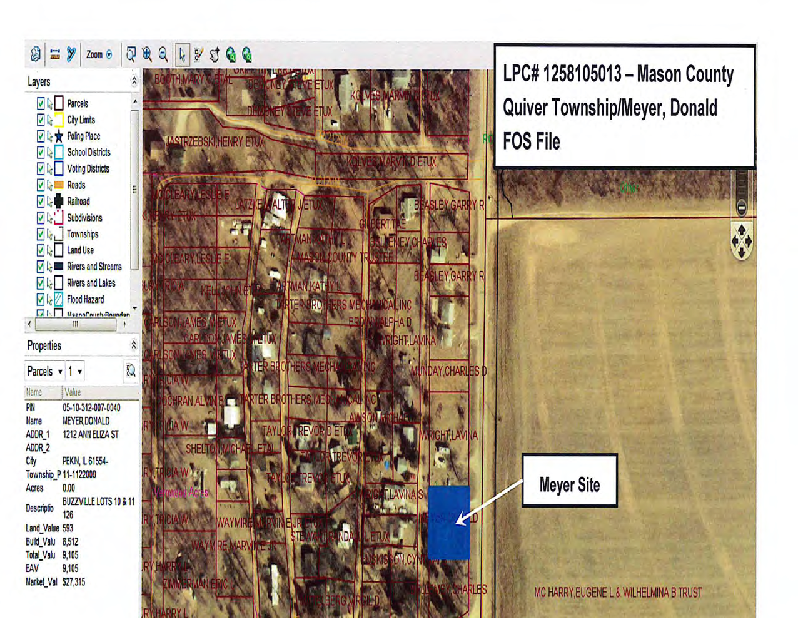Select the School Districts layer name
The height and width of the screenshot is (618, 800).
[x=89, y=152]
